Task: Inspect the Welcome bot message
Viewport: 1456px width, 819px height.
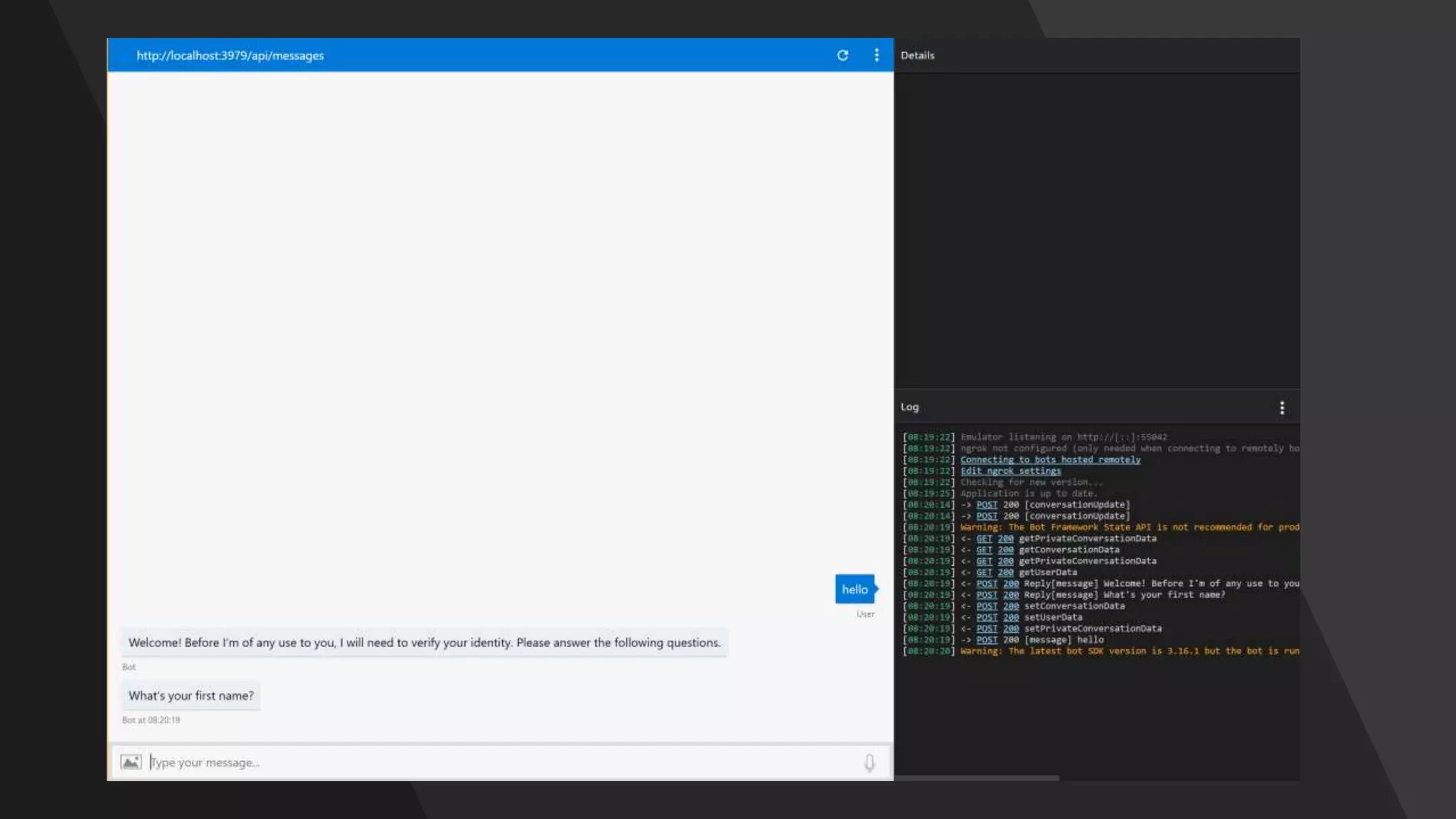Action: [x=424, y=643]
